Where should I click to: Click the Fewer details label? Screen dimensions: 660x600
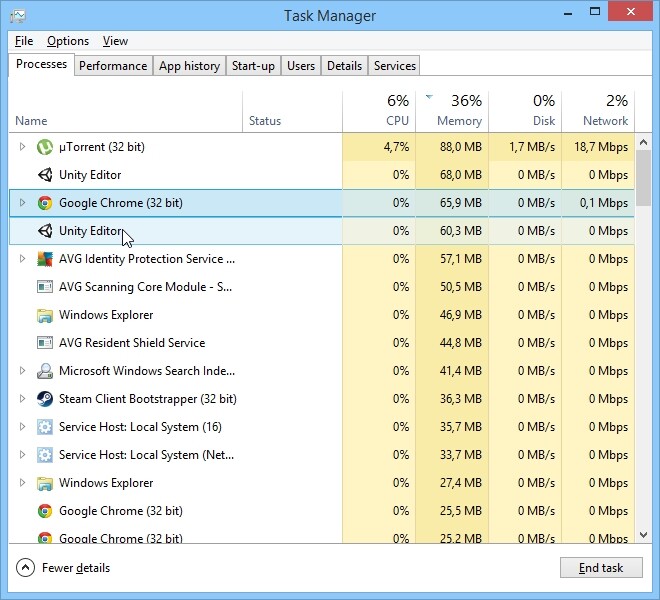[76, 568]
